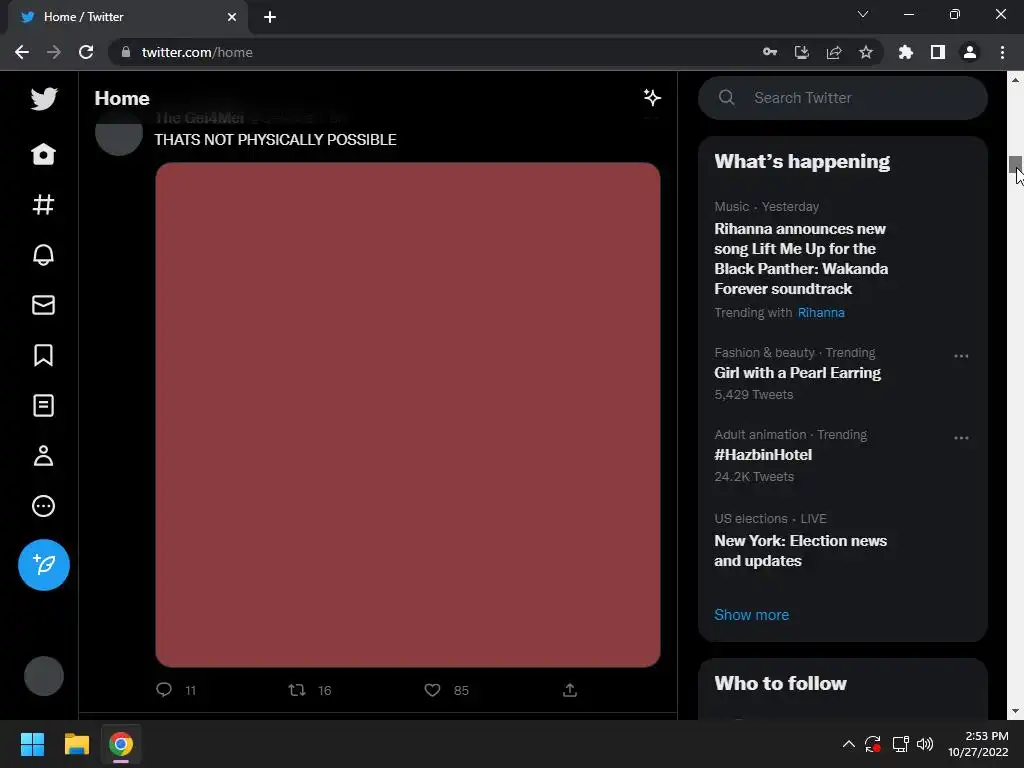The height and width of the screenshot is (768, 1024).
Task: Click the page scrollbar thumb
Action: coord(1015,163)
